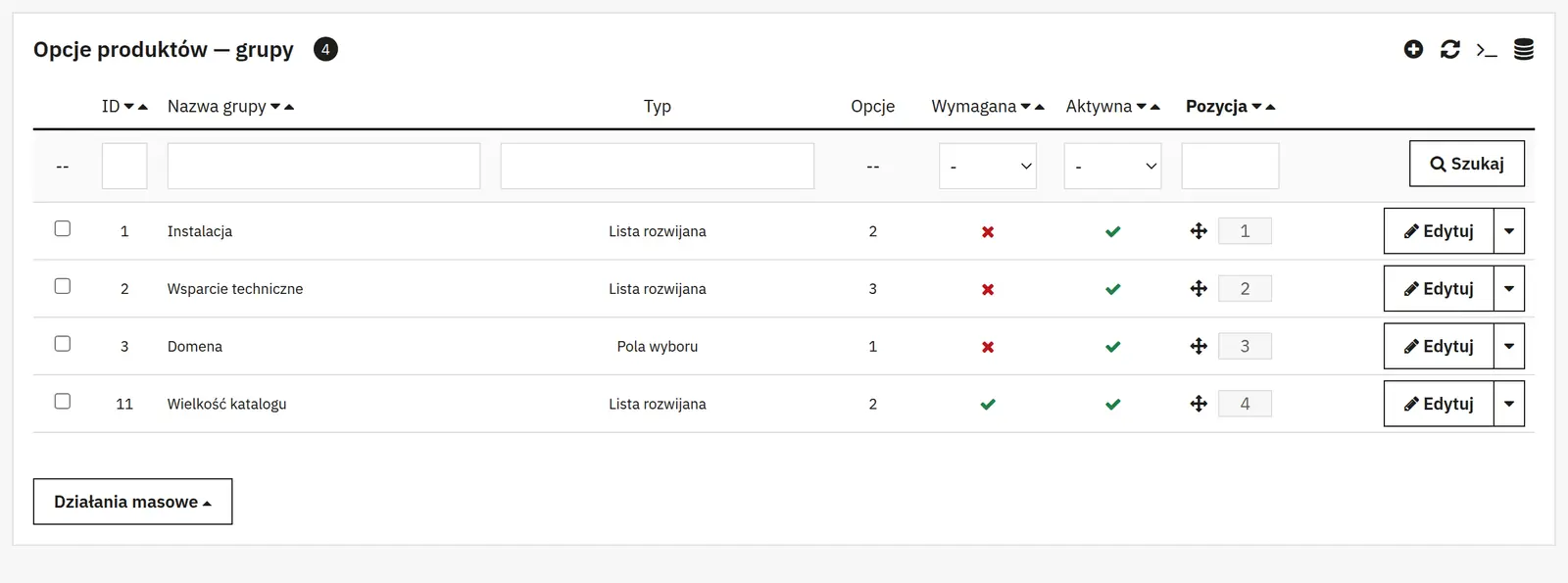Click position value 4 for Wielkość katalogu

point(1245,404)
